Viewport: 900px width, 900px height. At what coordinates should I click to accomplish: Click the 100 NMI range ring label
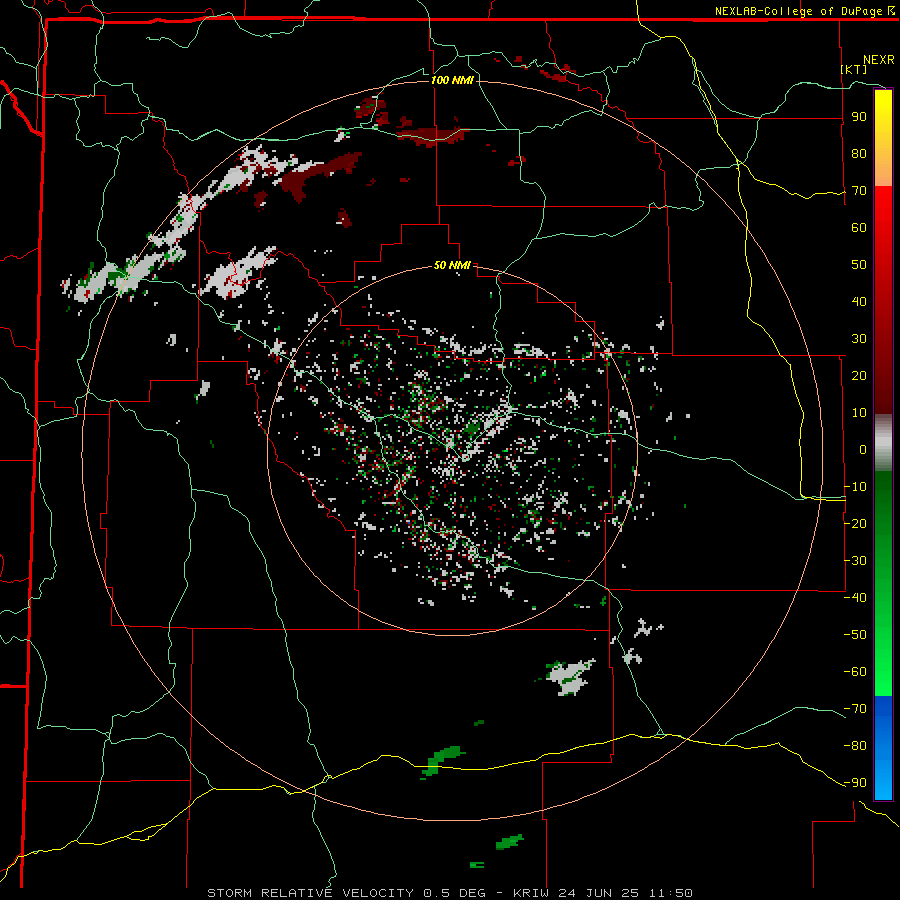[x=452, y=80]
